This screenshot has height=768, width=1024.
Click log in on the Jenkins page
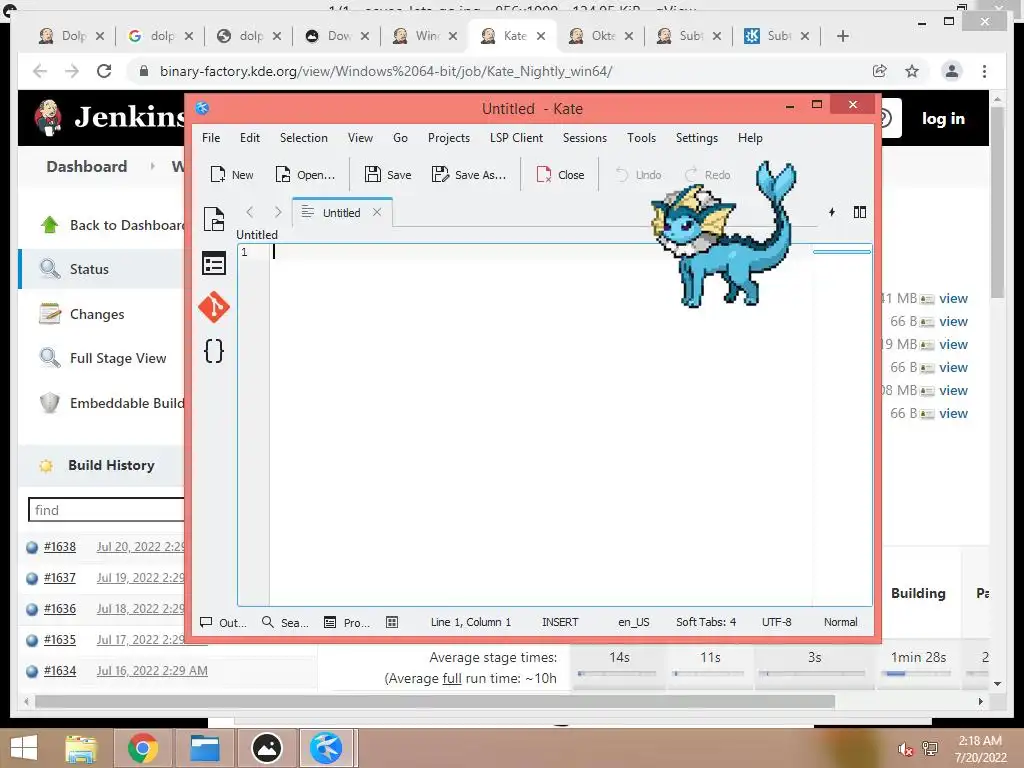pos(943,118)
